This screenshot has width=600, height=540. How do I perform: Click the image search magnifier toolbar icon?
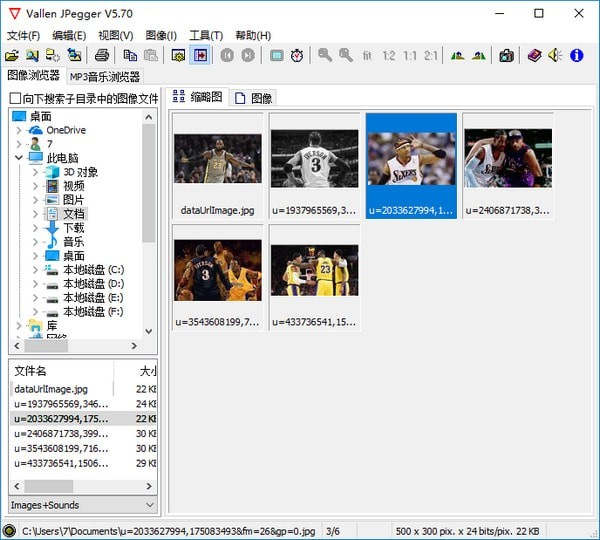click(33, 56)
